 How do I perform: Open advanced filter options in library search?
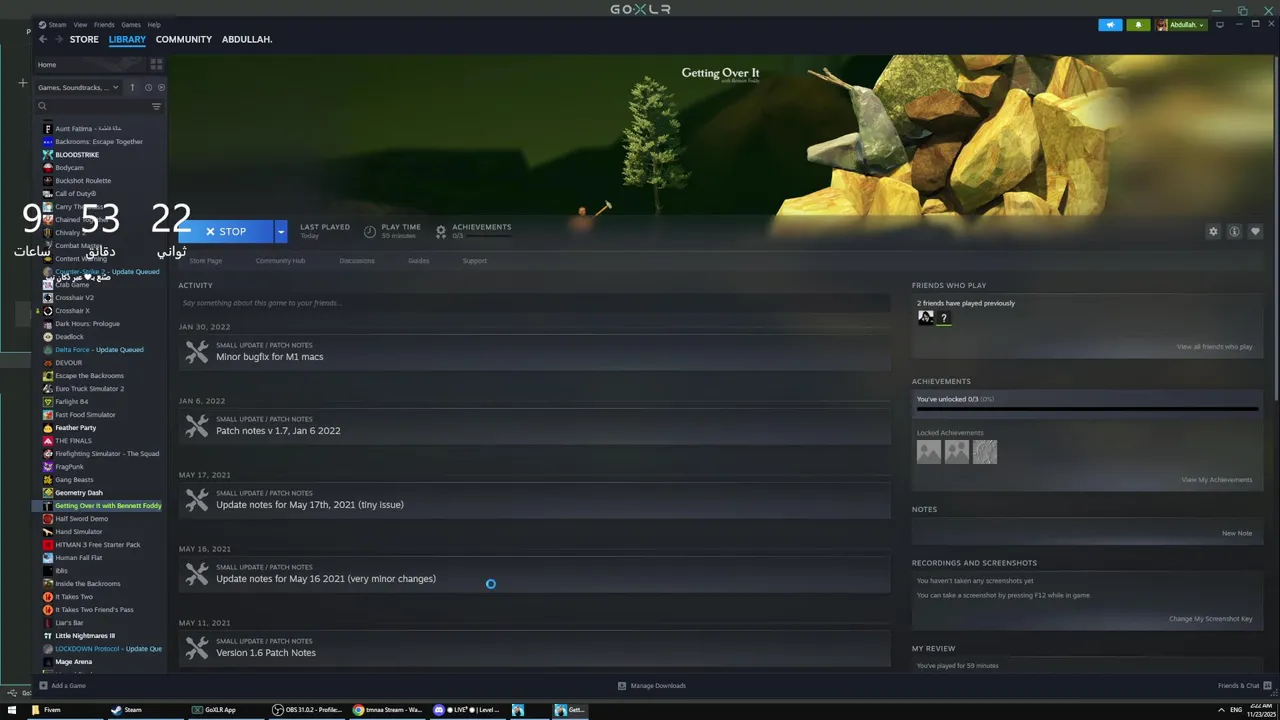tap(156, 106)
